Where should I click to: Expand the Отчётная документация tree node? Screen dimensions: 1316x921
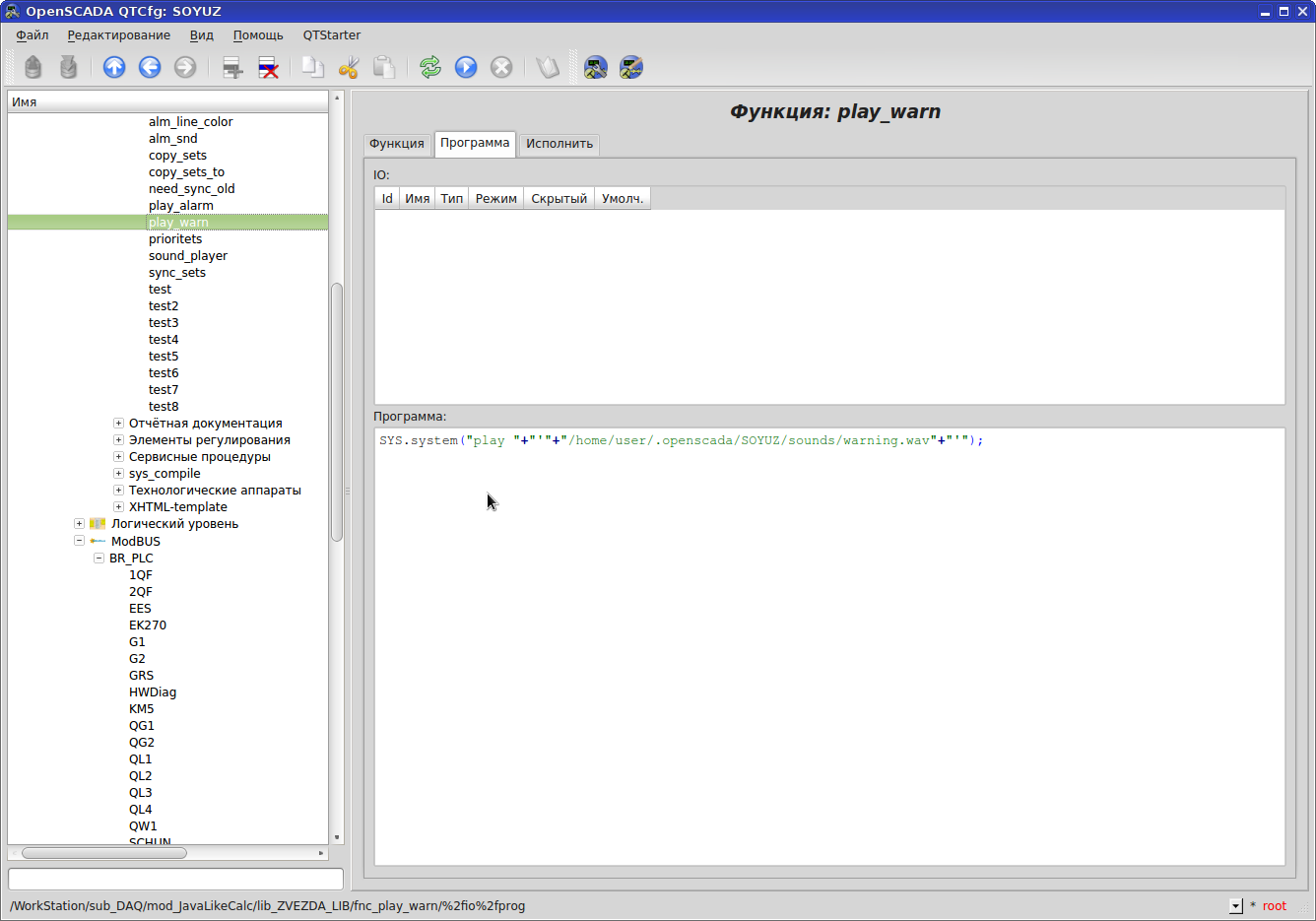tap(118, 424)
